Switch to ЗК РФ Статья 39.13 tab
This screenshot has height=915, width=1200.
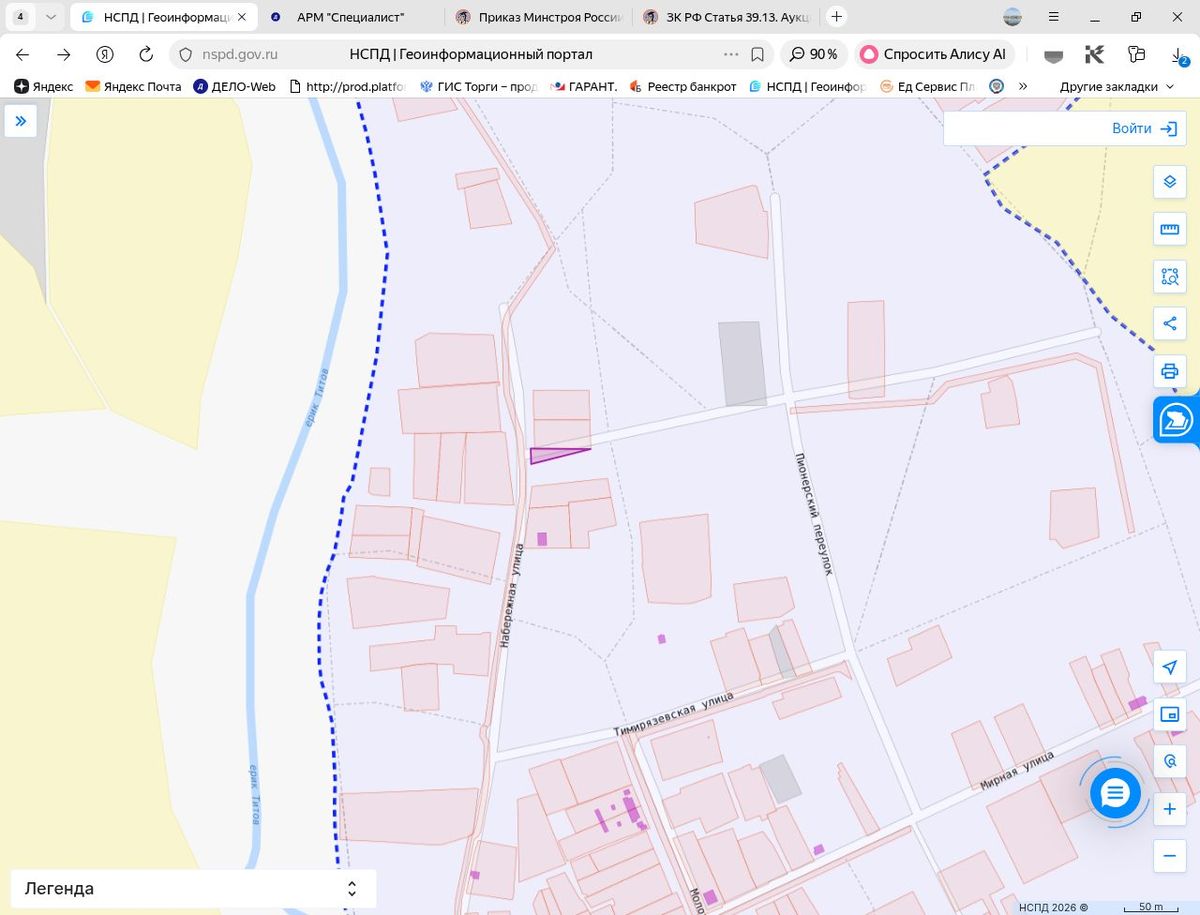tap(727, 17)
